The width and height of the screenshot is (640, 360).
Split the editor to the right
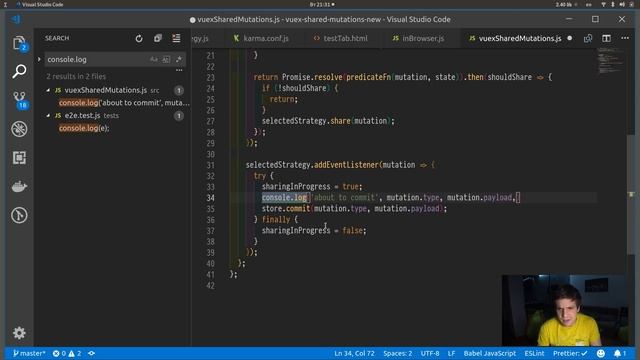click(607, 38)
